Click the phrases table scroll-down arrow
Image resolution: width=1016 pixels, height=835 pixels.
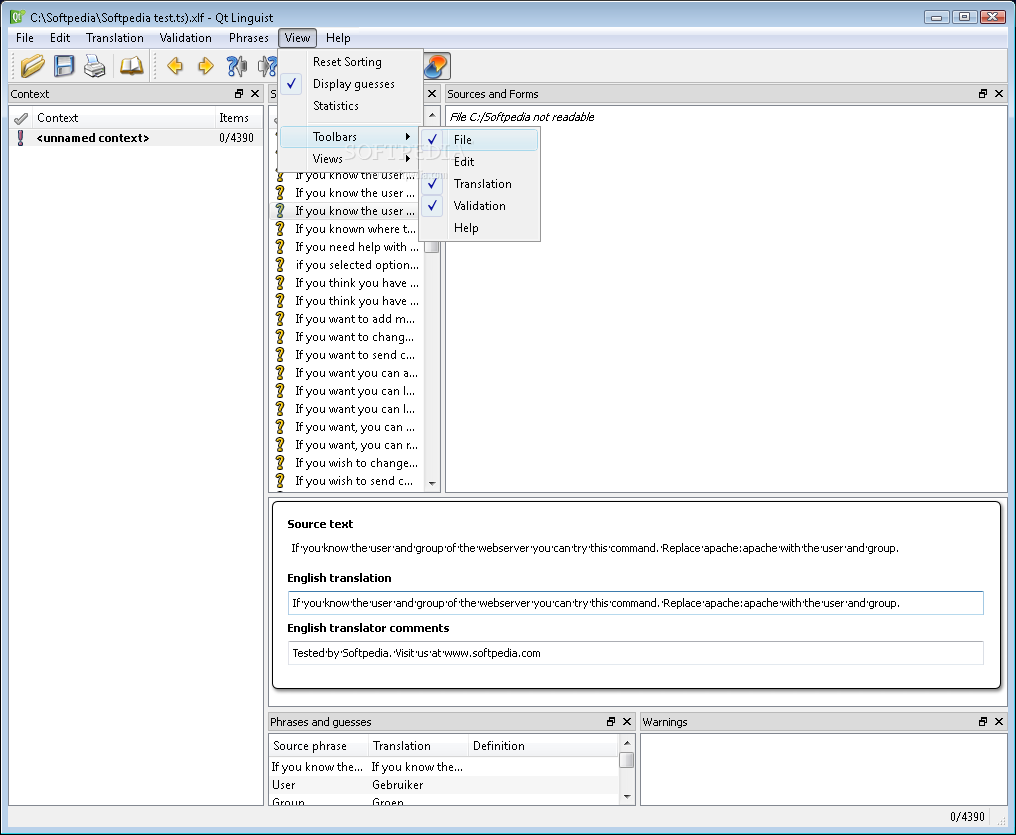627,797
